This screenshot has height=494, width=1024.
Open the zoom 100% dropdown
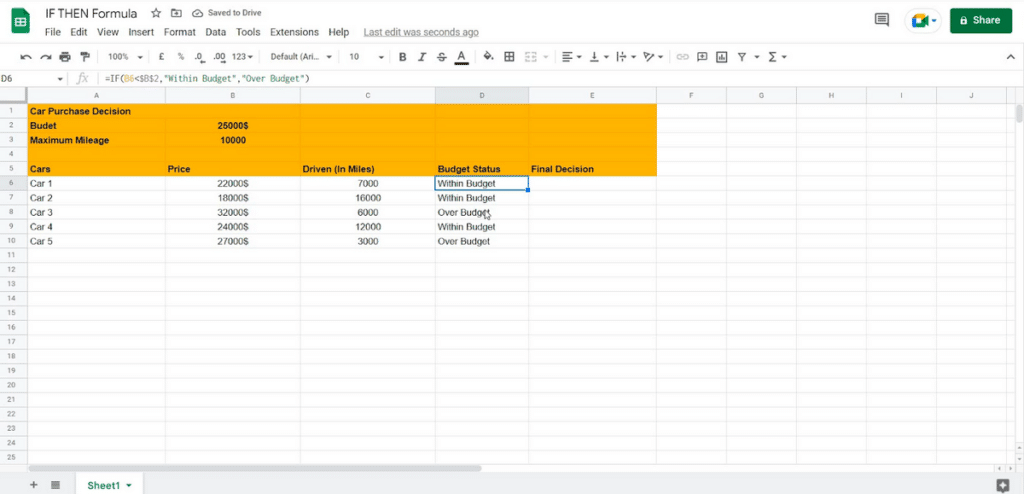click(123, 57)
